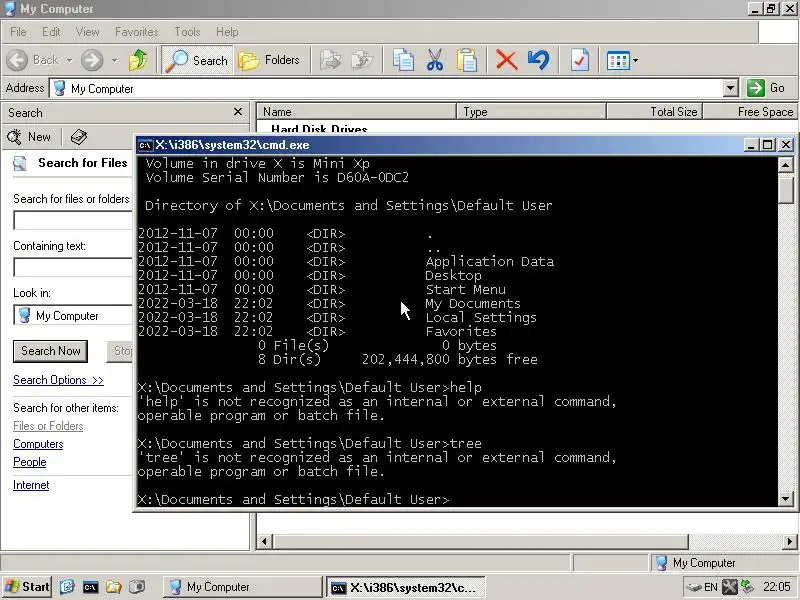Click the cmd.exe title bar system icon
Image resolution: width=800 pixels, height=600 pixels.
tap(145, 145)
